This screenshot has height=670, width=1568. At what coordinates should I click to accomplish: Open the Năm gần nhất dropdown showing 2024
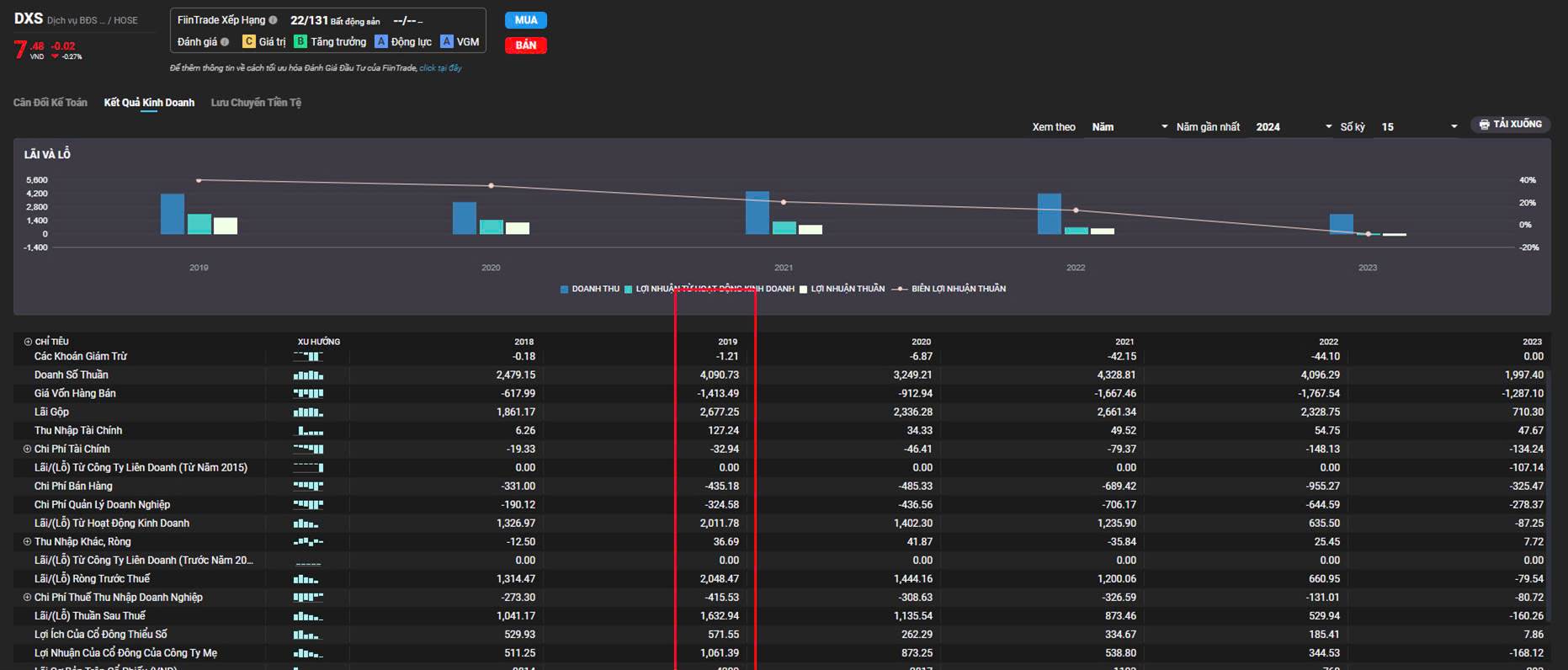pyautogui.click(x=1293, y=127)
